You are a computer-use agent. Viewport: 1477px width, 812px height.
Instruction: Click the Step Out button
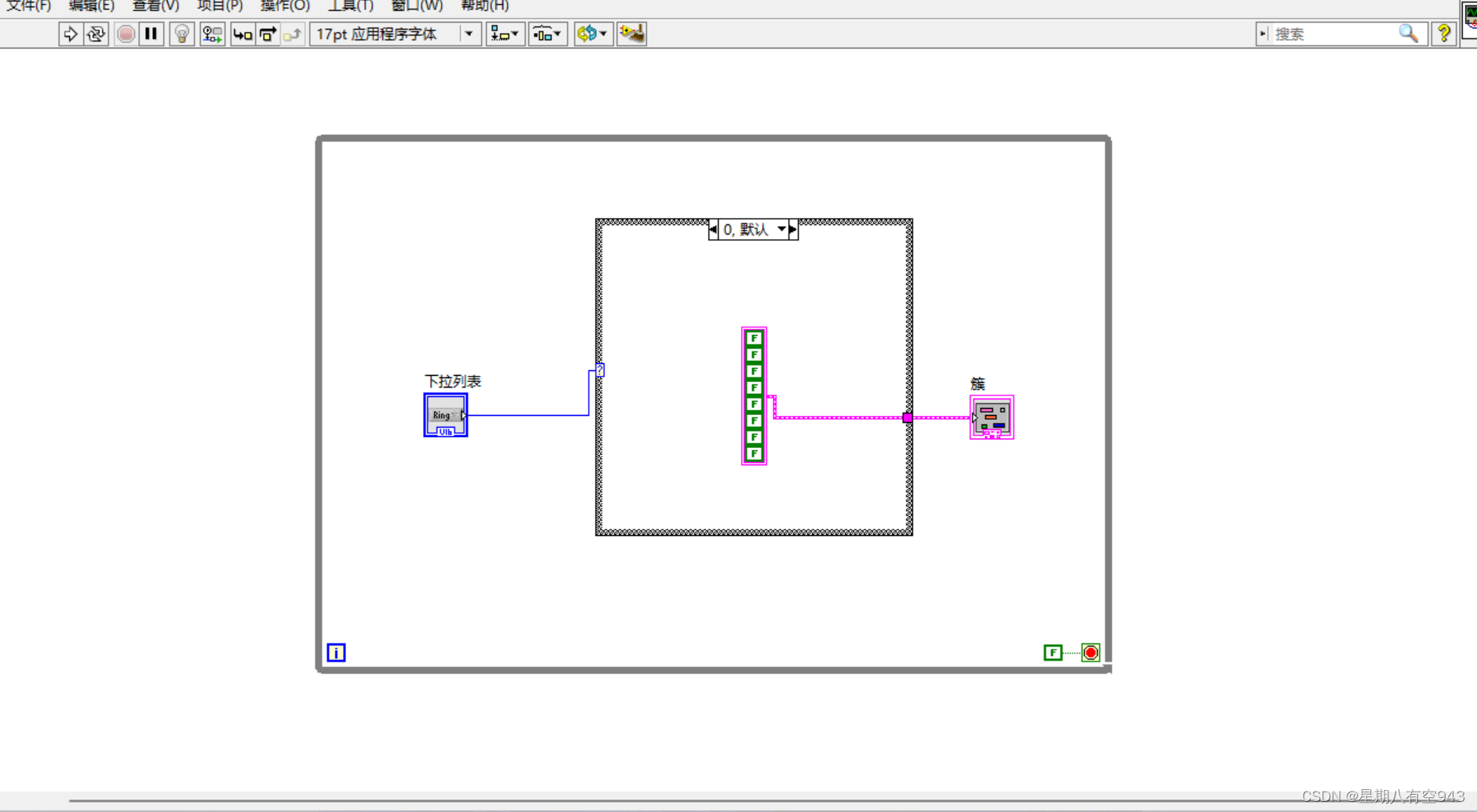tap(293, 34)
